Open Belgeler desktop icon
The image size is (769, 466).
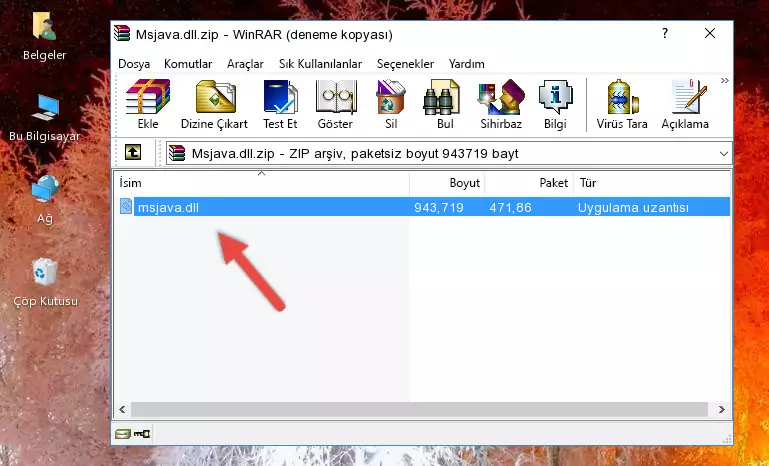[44, 35]
